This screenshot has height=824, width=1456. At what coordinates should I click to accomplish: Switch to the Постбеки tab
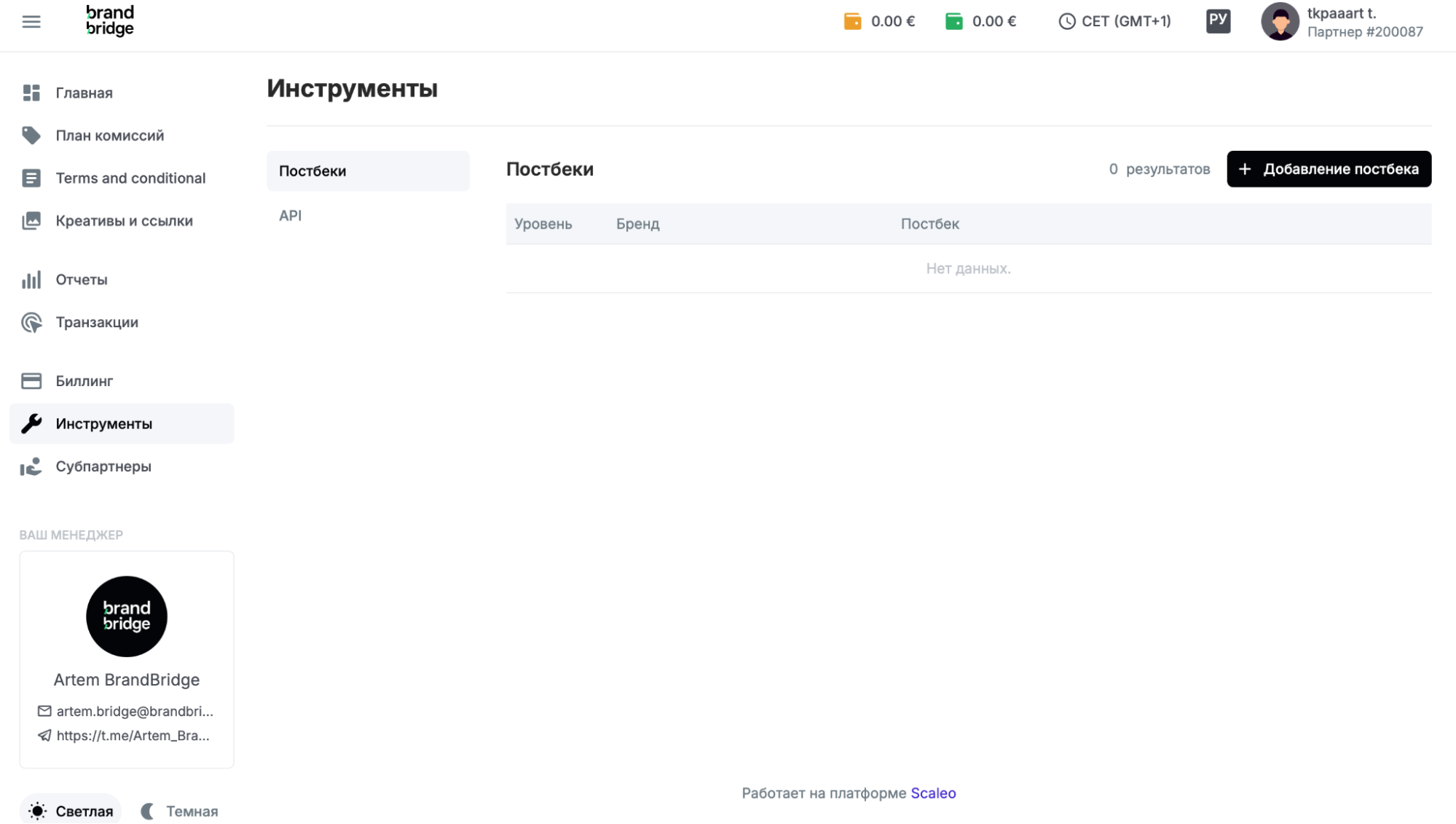[368, 171]
